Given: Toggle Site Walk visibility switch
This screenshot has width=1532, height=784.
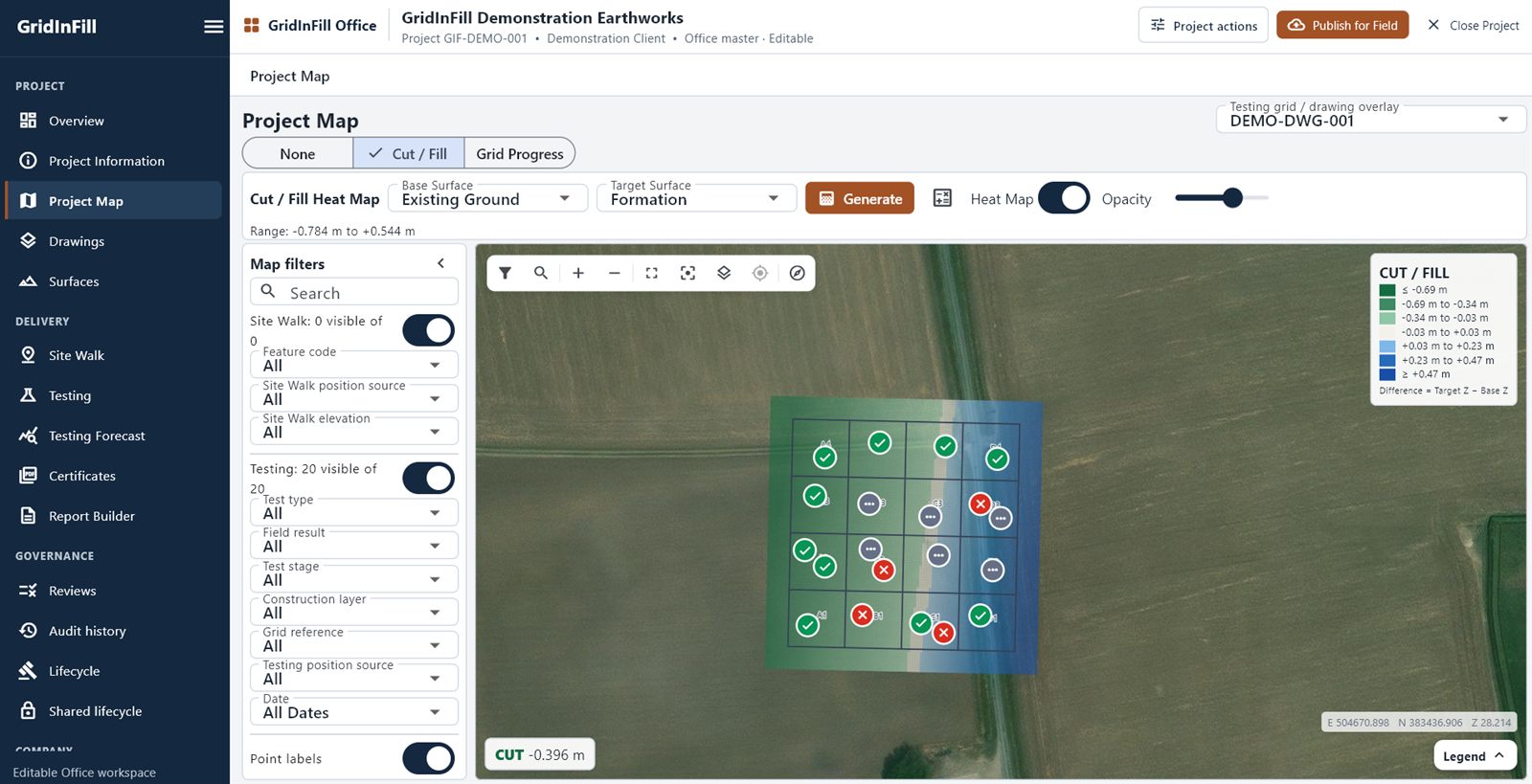Looking at the screenshot, I should click(428, 330).
